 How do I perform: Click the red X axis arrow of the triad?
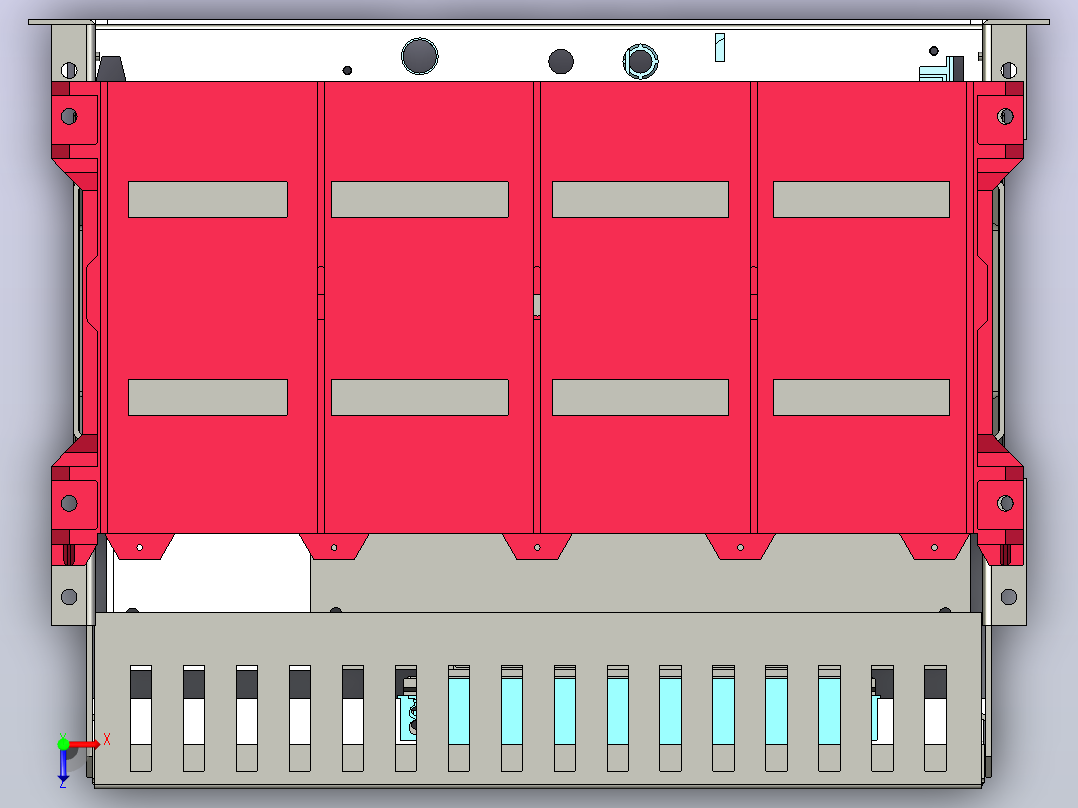click(85, 745)
